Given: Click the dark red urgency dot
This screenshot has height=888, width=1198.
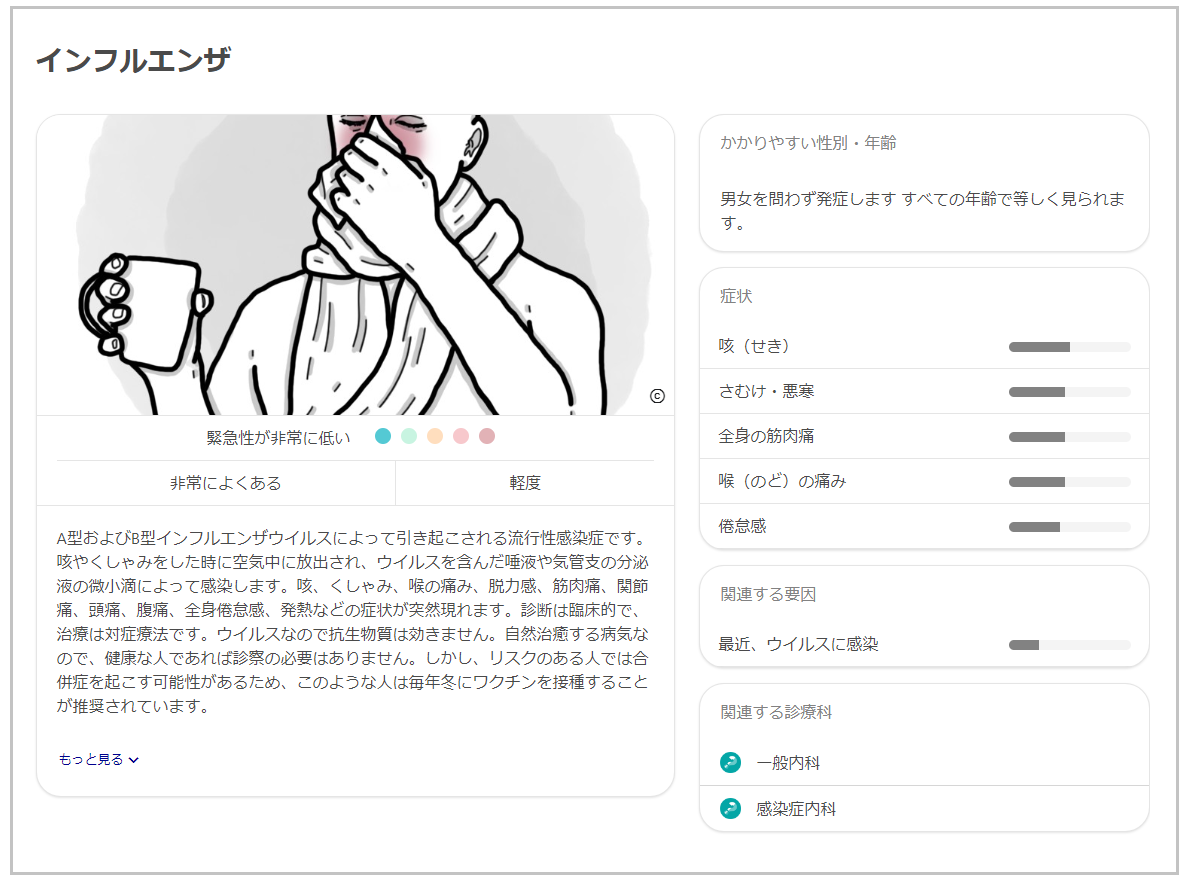Looking at the screenshot, I should [487, 436].
